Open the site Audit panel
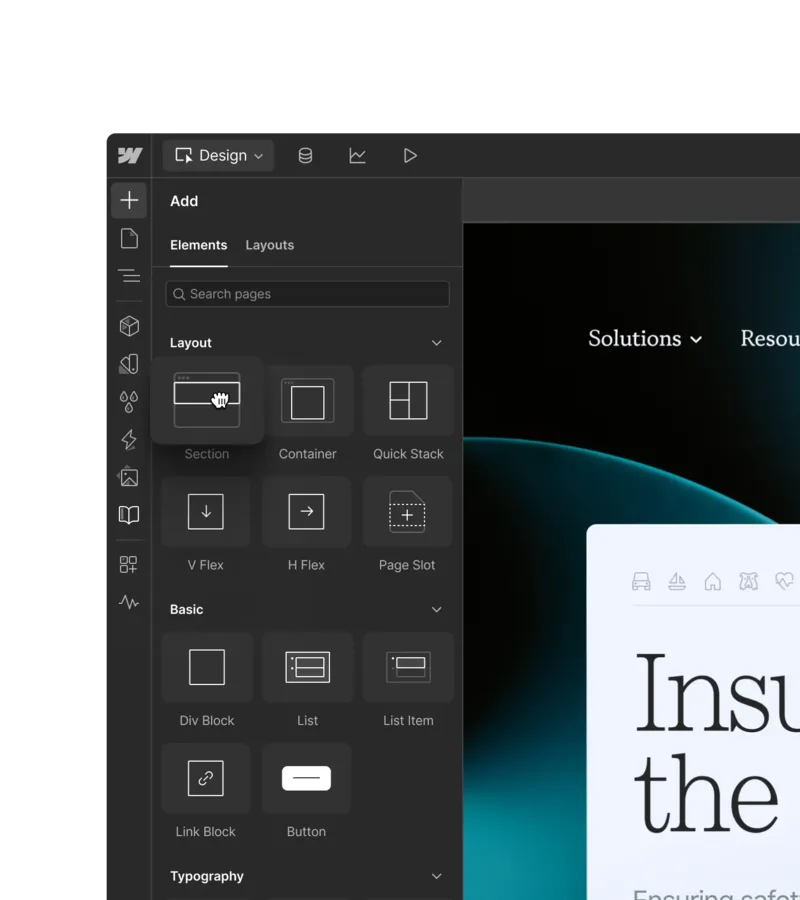The height and width of the screenshot is (900, 800). pos(128,602)
